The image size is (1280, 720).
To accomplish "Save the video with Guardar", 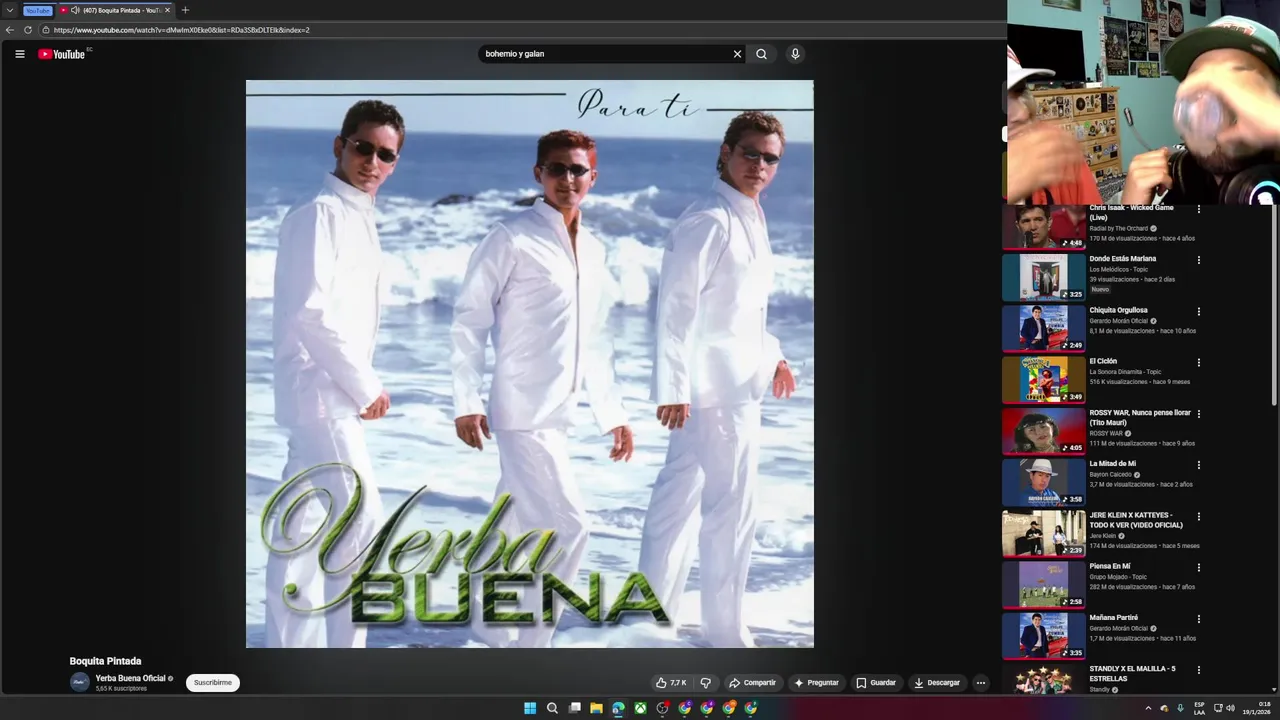I will click(x=876, y=683).
